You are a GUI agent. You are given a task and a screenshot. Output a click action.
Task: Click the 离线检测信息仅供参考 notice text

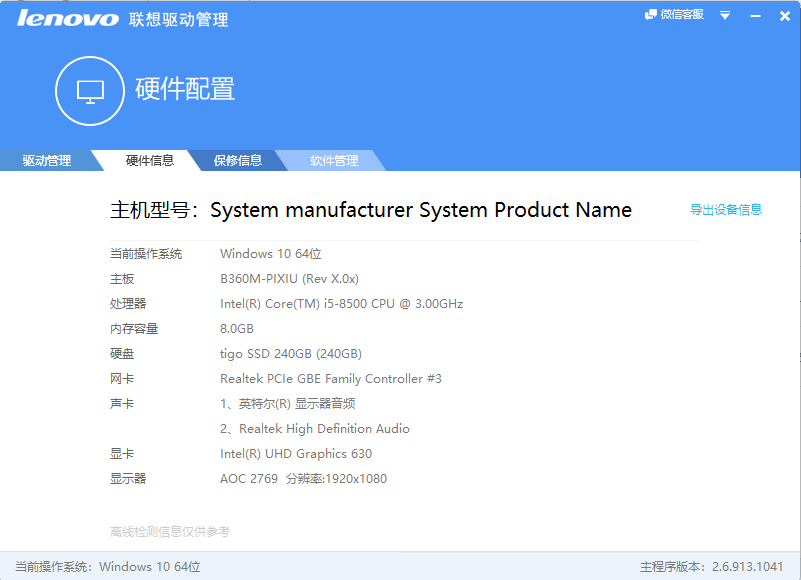[170, 532]
